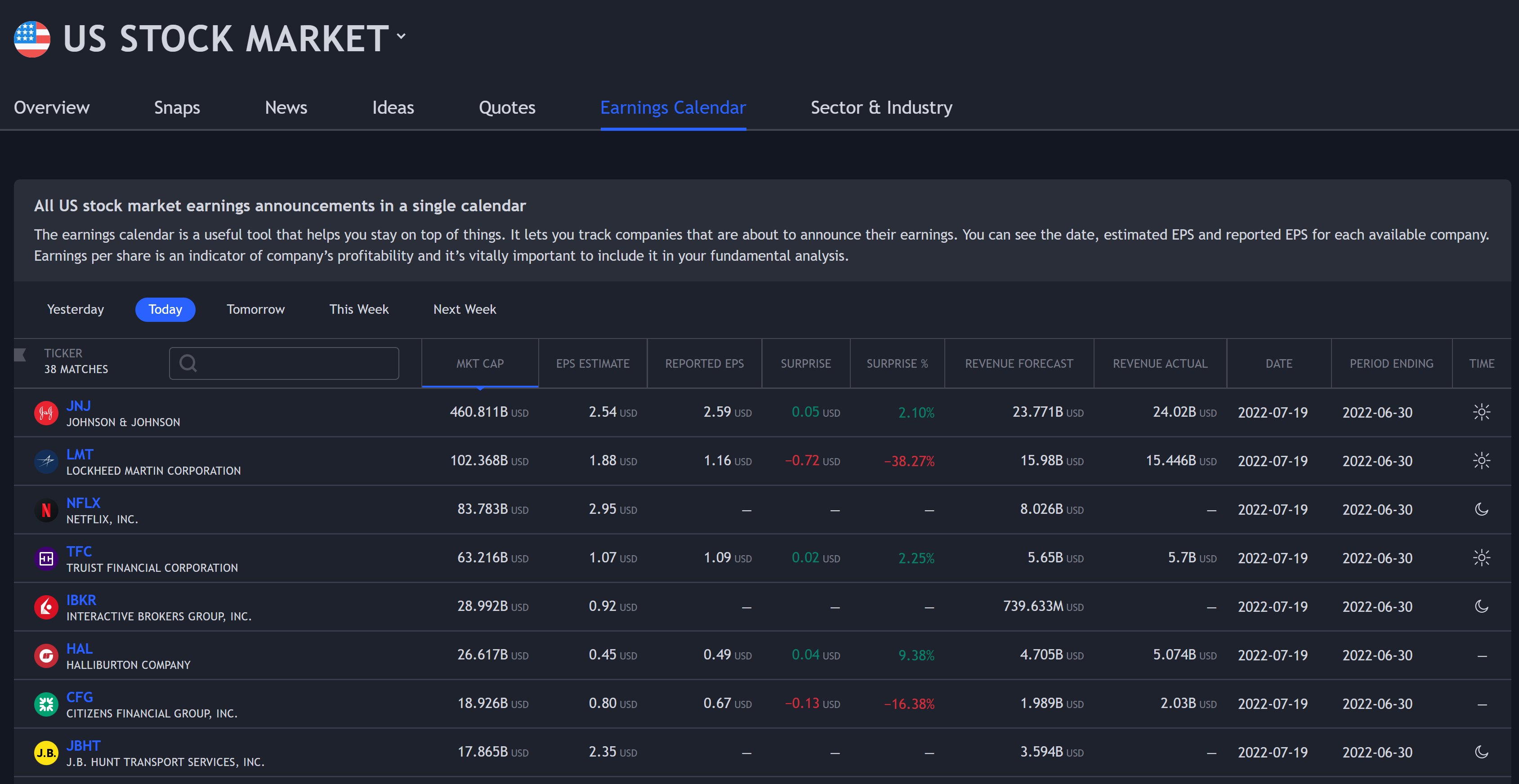Click the Halliburton logo icon

point(46,655)
